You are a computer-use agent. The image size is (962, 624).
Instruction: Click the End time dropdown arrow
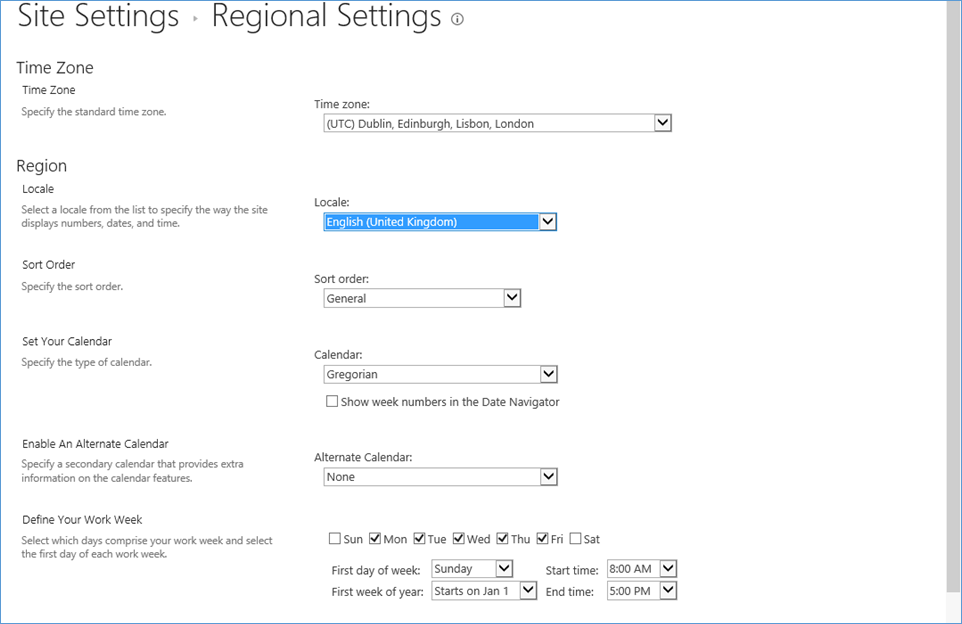pos(669,590)
